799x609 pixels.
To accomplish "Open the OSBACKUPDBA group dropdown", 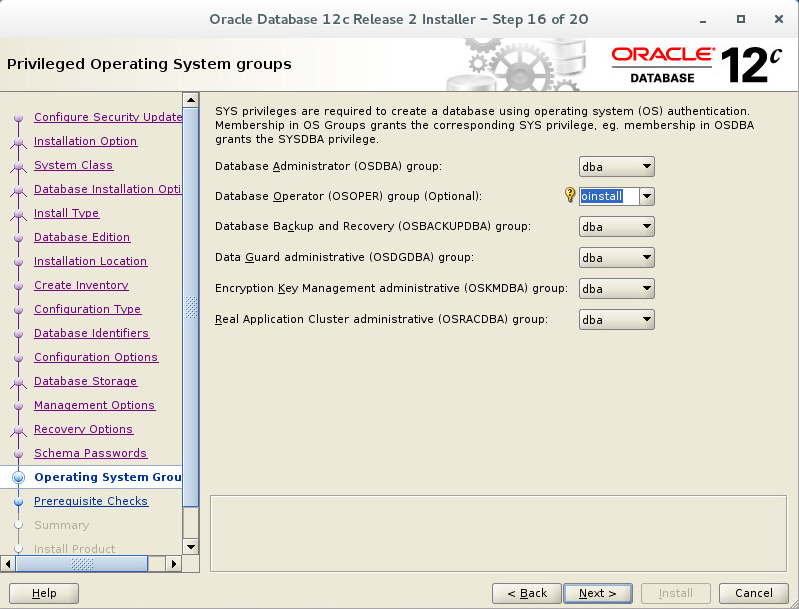I will point(617,227).
